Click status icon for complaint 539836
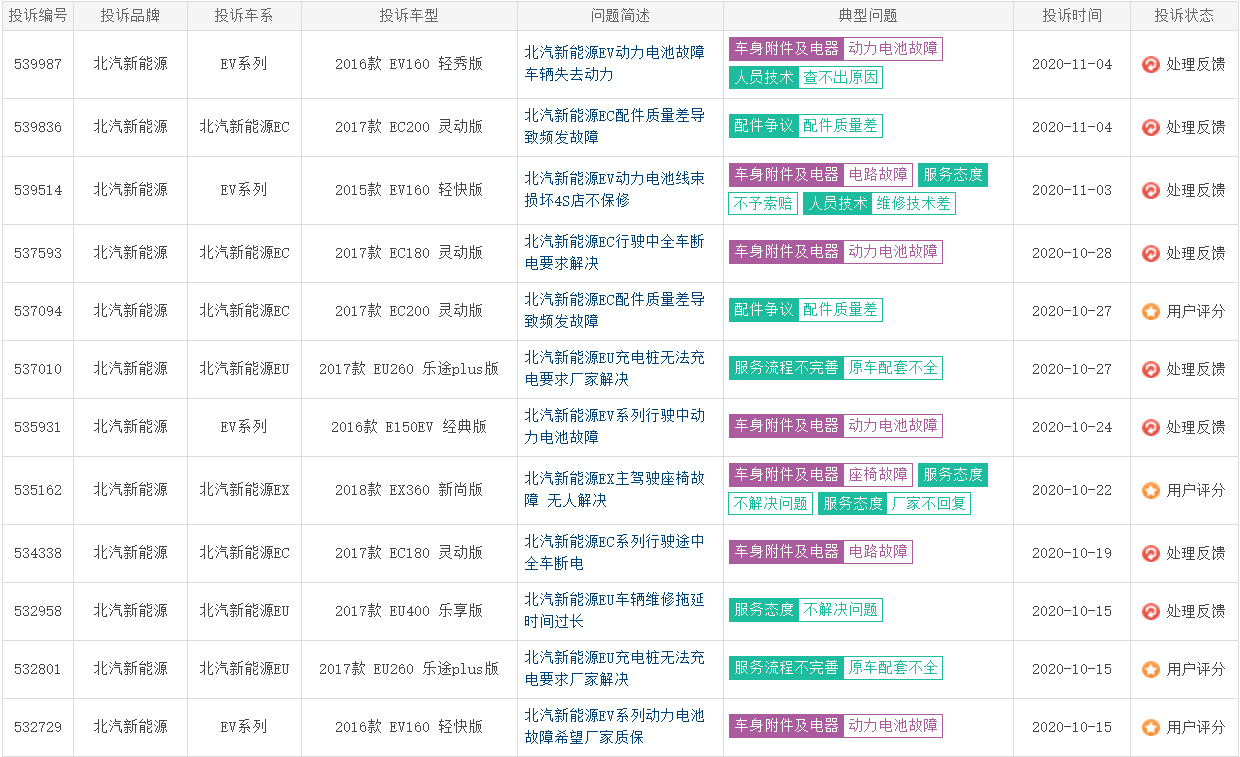Image resolution: width=1240 pixels, height=757 pixels. click(x=1151, y=127)
